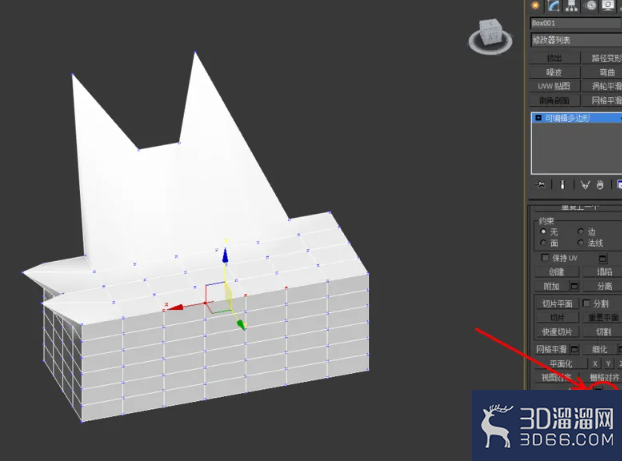
Task: Click the upper-panel 网格平滑 modifier button
Action: (x=602, y=100)
